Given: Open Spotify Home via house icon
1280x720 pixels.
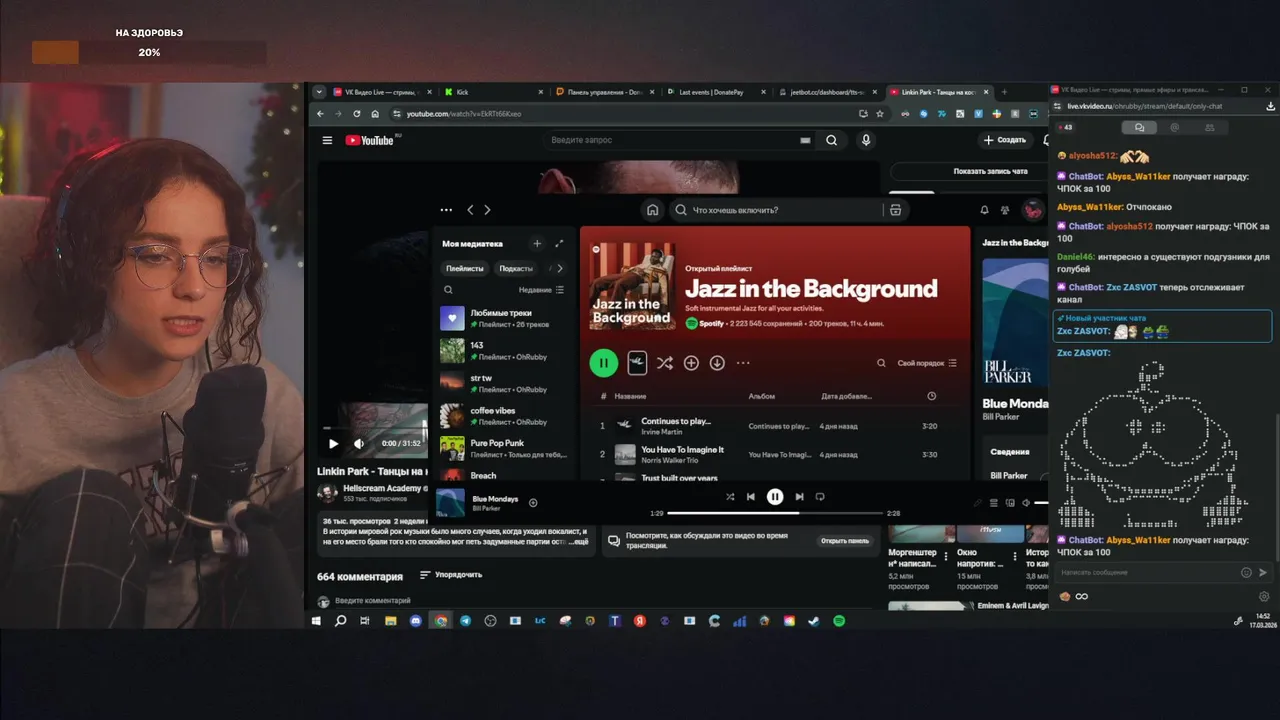Looking at the screenshot, I should coord(653,210).
